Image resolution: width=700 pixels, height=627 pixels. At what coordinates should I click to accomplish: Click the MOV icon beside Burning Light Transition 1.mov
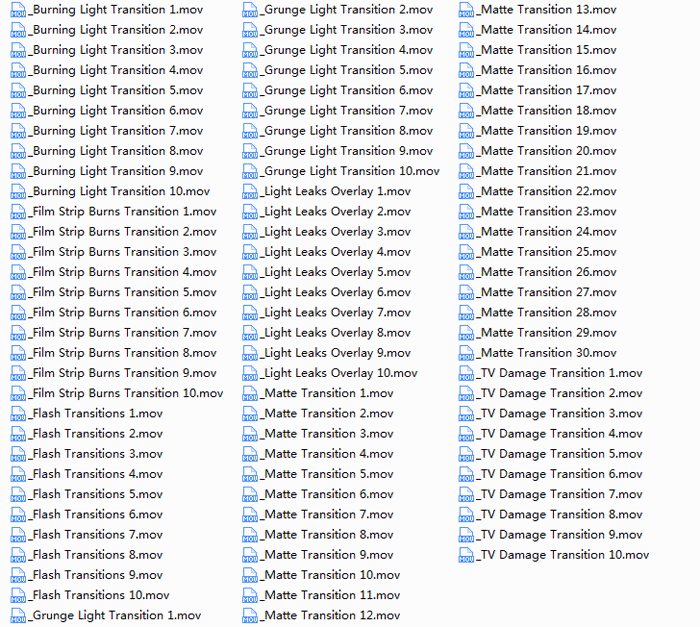point(19,10)
